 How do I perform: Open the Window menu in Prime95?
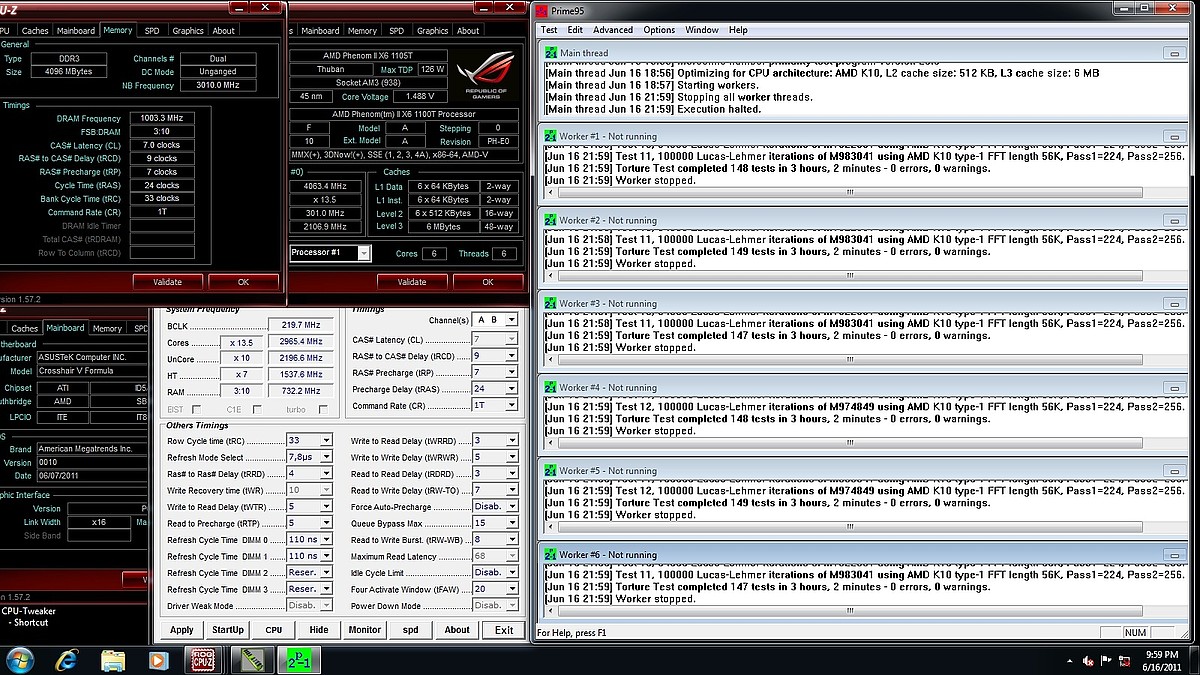click(x=702, y=30)
